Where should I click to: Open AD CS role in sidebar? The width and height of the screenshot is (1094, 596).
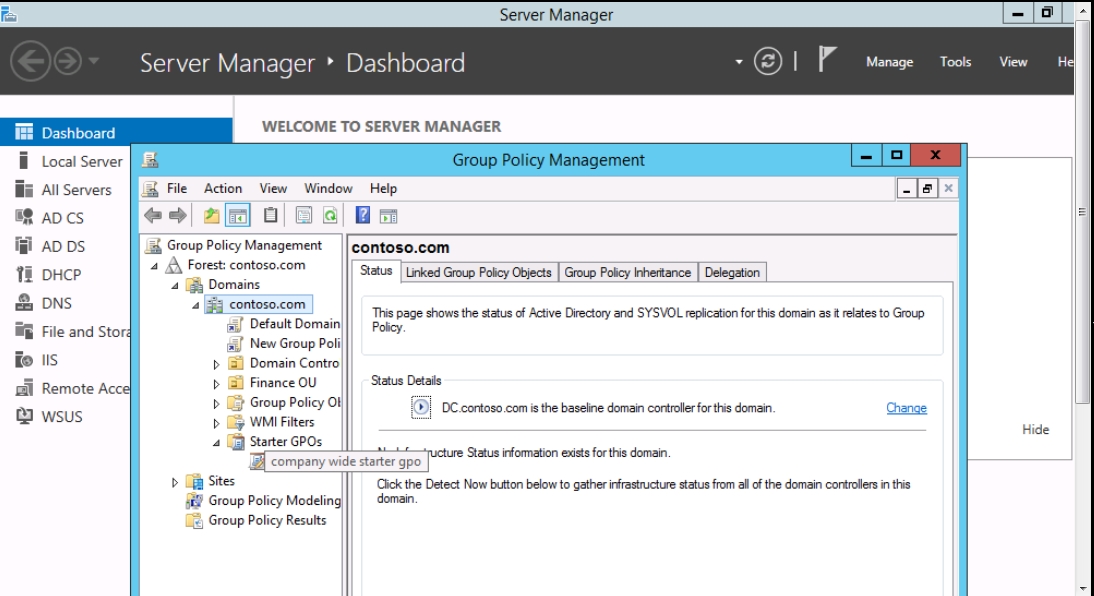[65, 218]
